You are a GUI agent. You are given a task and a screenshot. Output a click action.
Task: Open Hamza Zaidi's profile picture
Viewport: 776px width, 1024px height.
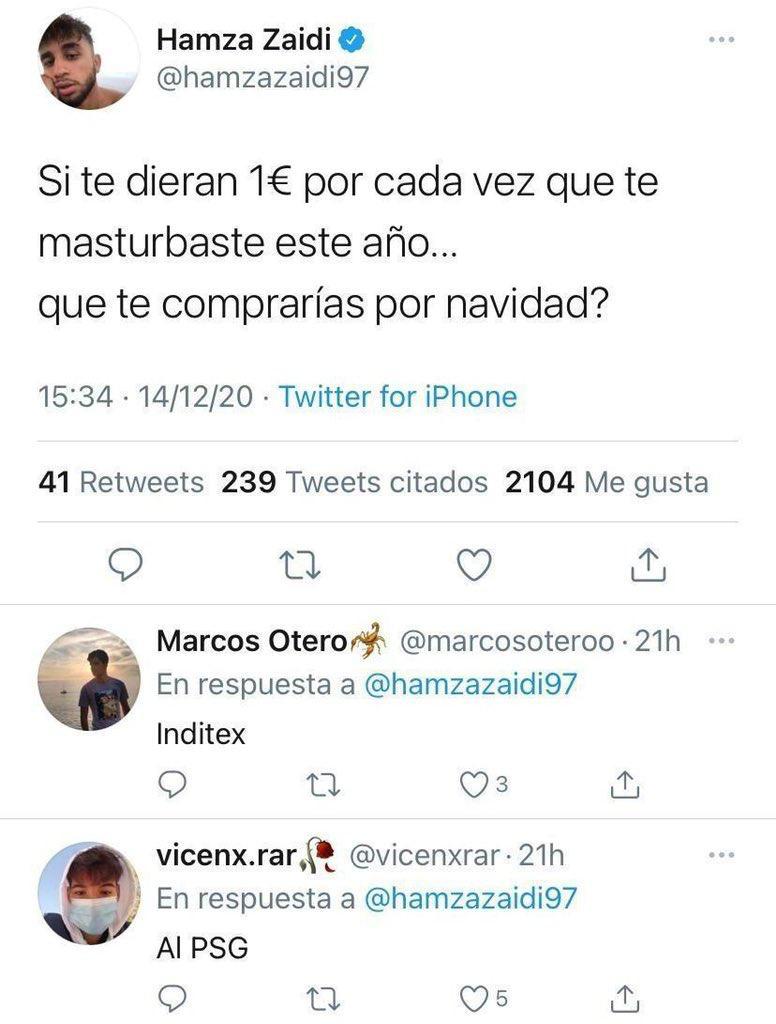[x=89, y=59]
